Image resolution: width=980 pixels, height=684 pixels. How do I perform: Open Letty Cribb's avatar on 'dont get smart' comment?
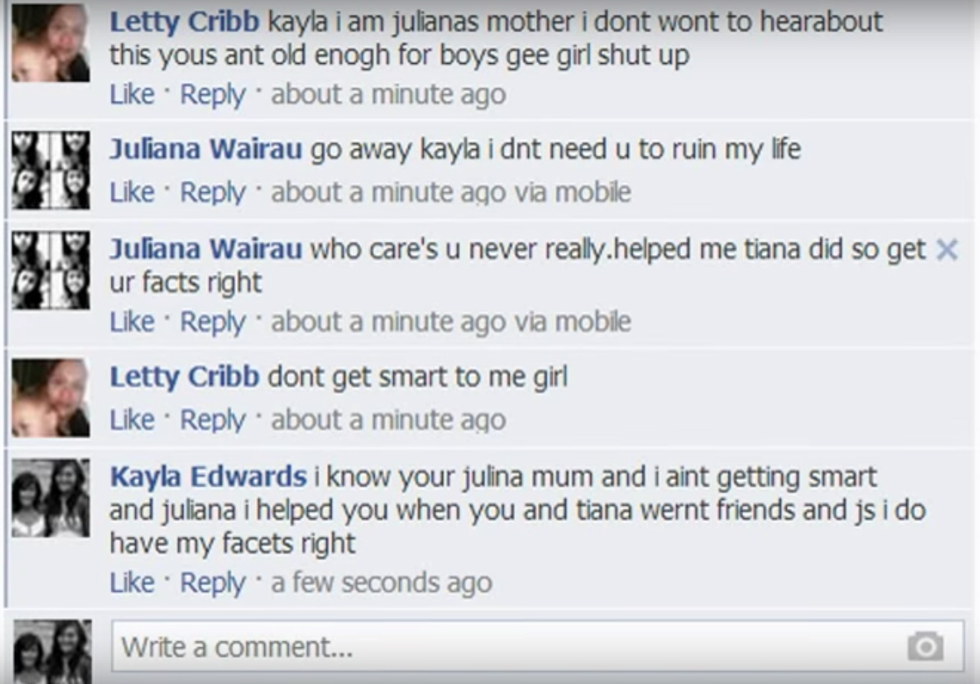point(51,398)
